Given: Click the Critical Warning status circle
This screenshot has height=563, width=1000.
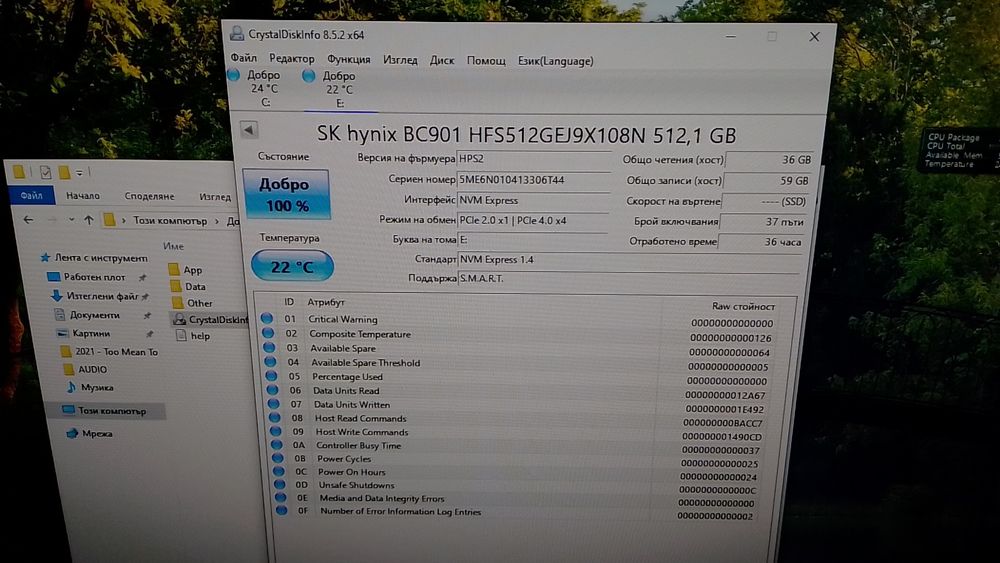Looking at the screenshot, I should (267, 318).
